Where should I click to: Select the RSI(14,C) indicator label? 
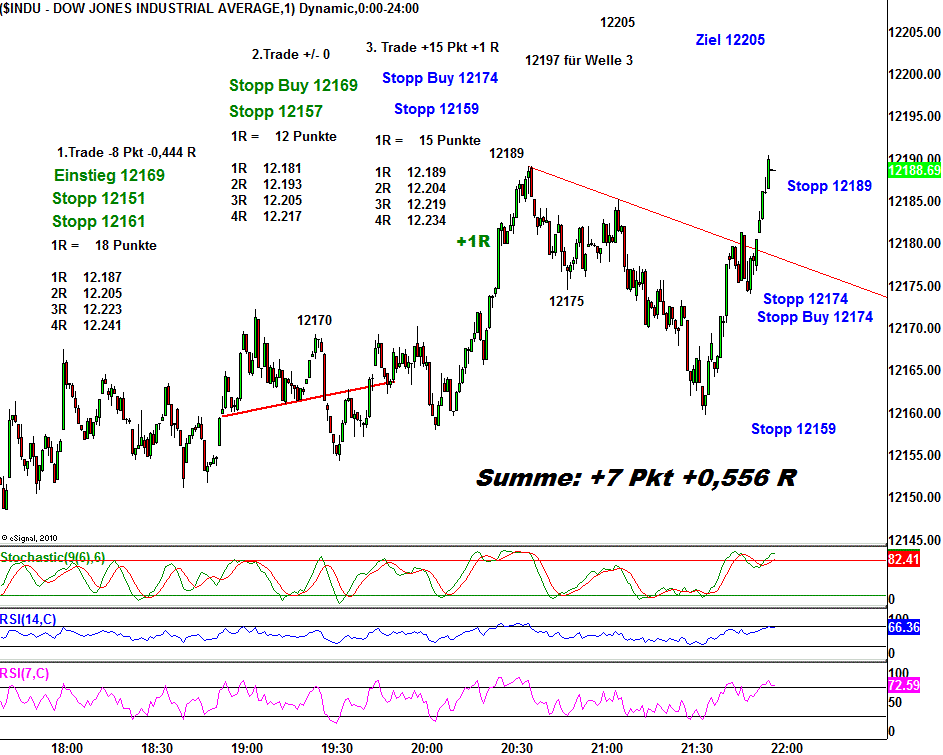[29, 620]
